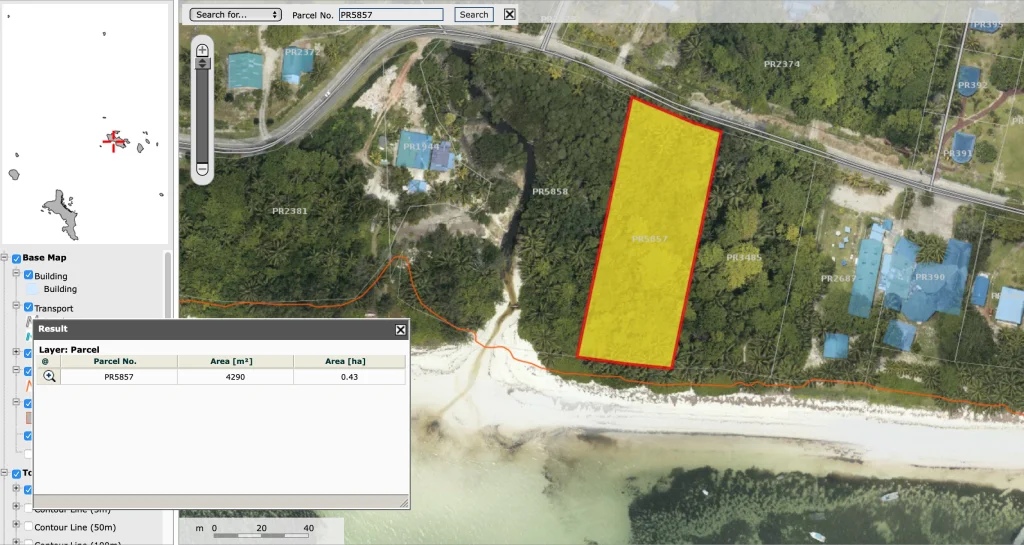Close the Result panel

pyautogui.click(x=400, y=329)
